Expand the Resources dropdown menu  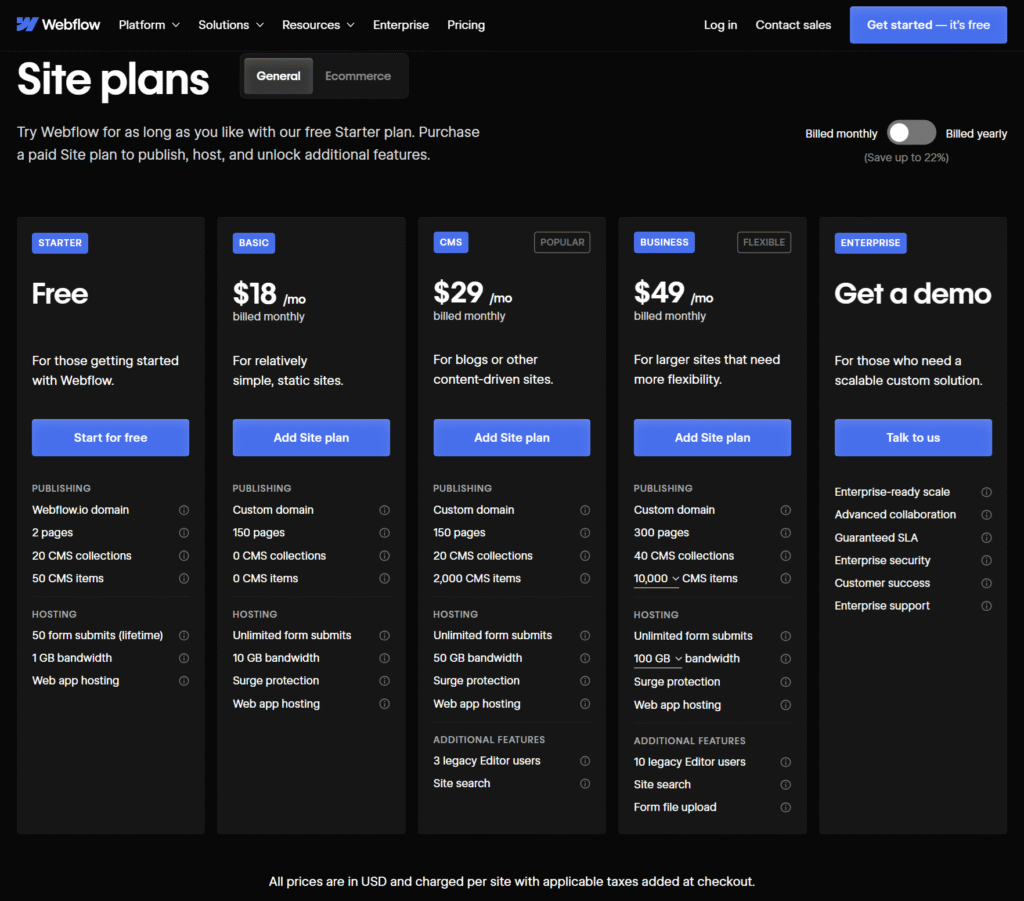click(x=318, y=25)
